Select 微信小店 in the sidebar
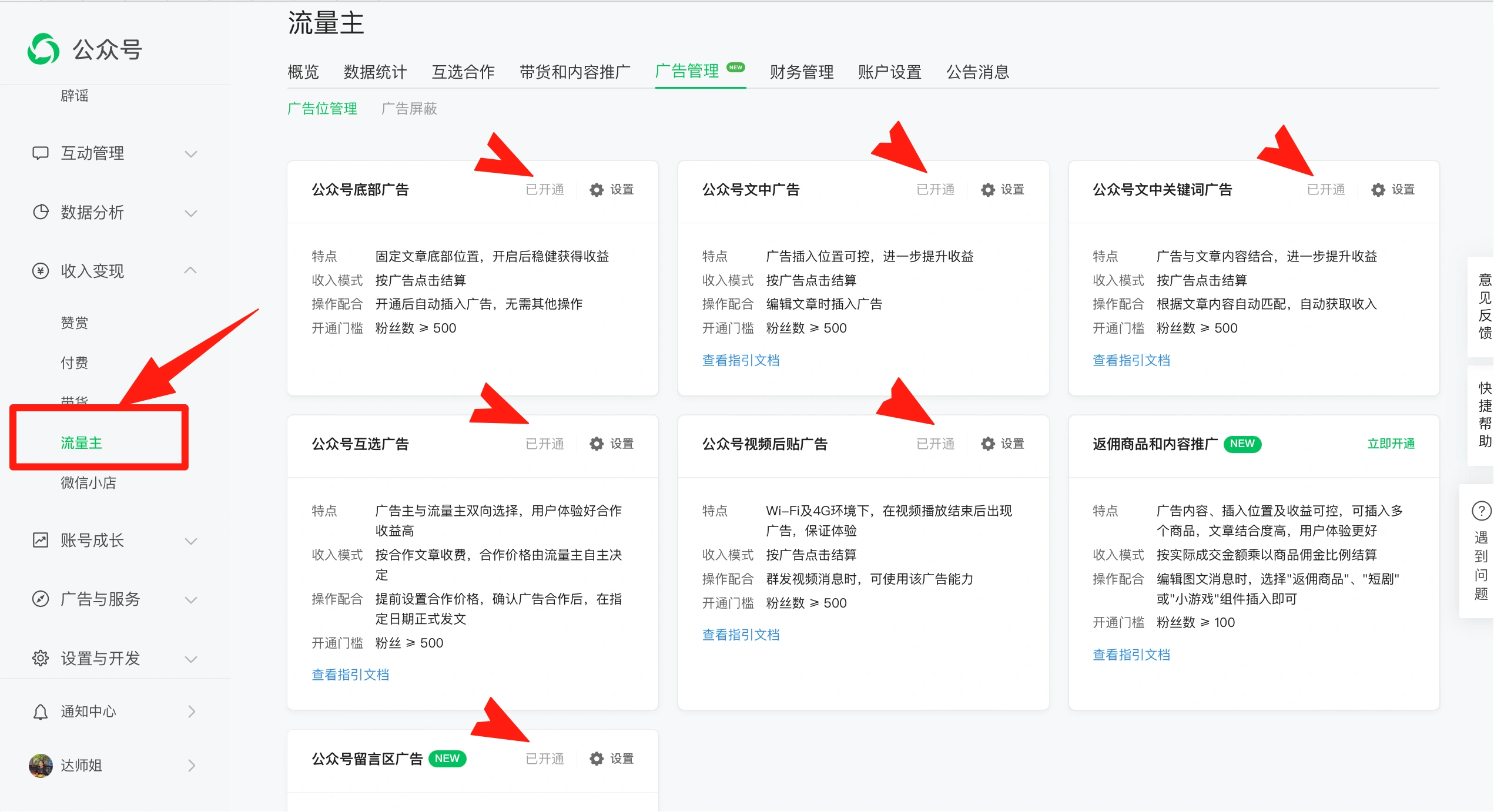1494x812 pixels. [x=88, y=483]
